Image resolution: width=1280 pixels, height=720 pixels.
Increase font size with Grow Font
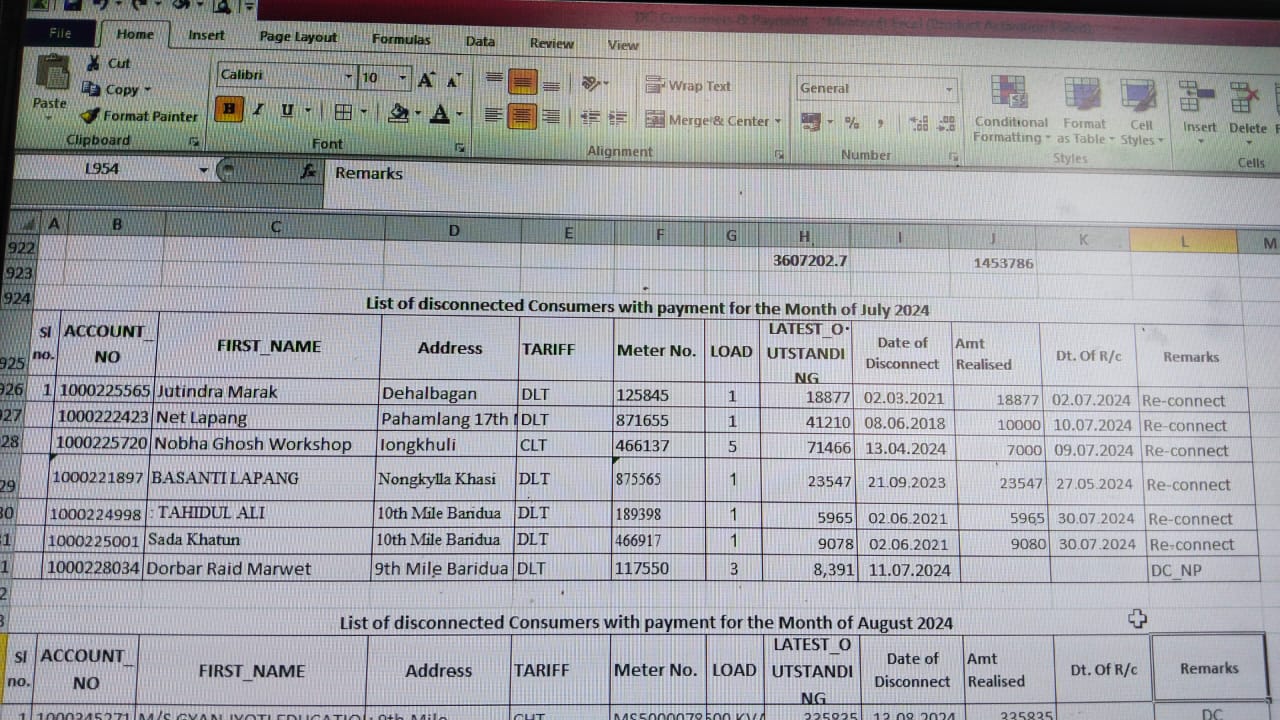pos(426,79)
